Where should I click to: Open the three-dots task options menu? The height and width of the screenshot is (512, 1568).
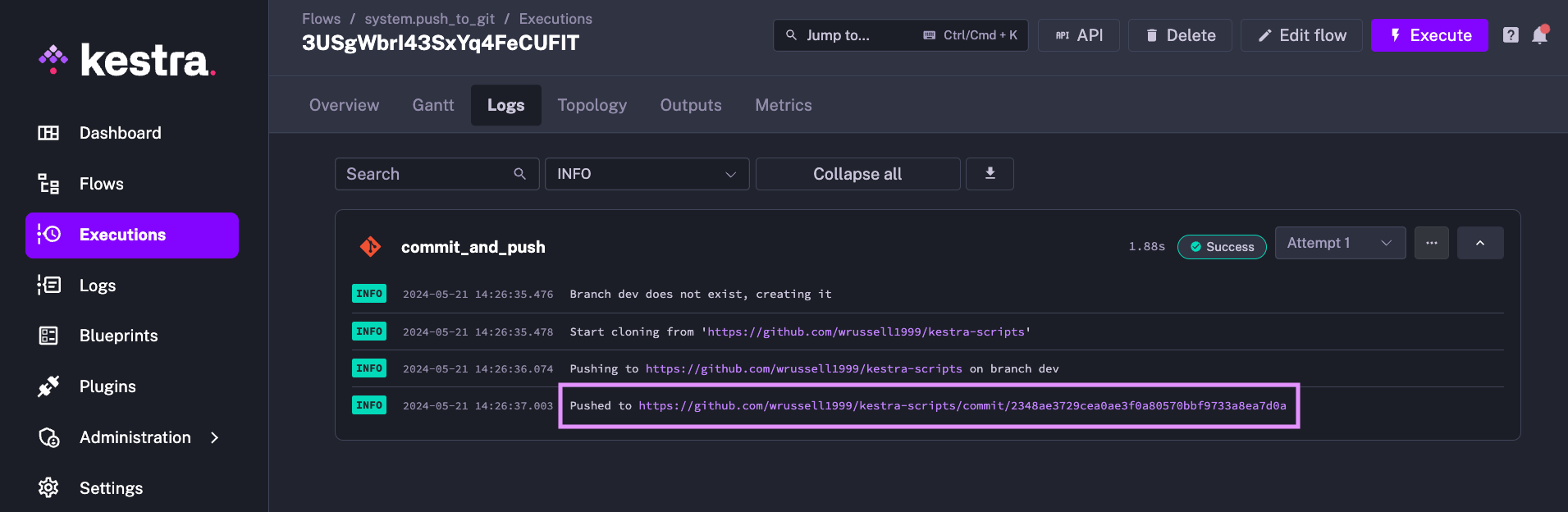click(1431, 243)
